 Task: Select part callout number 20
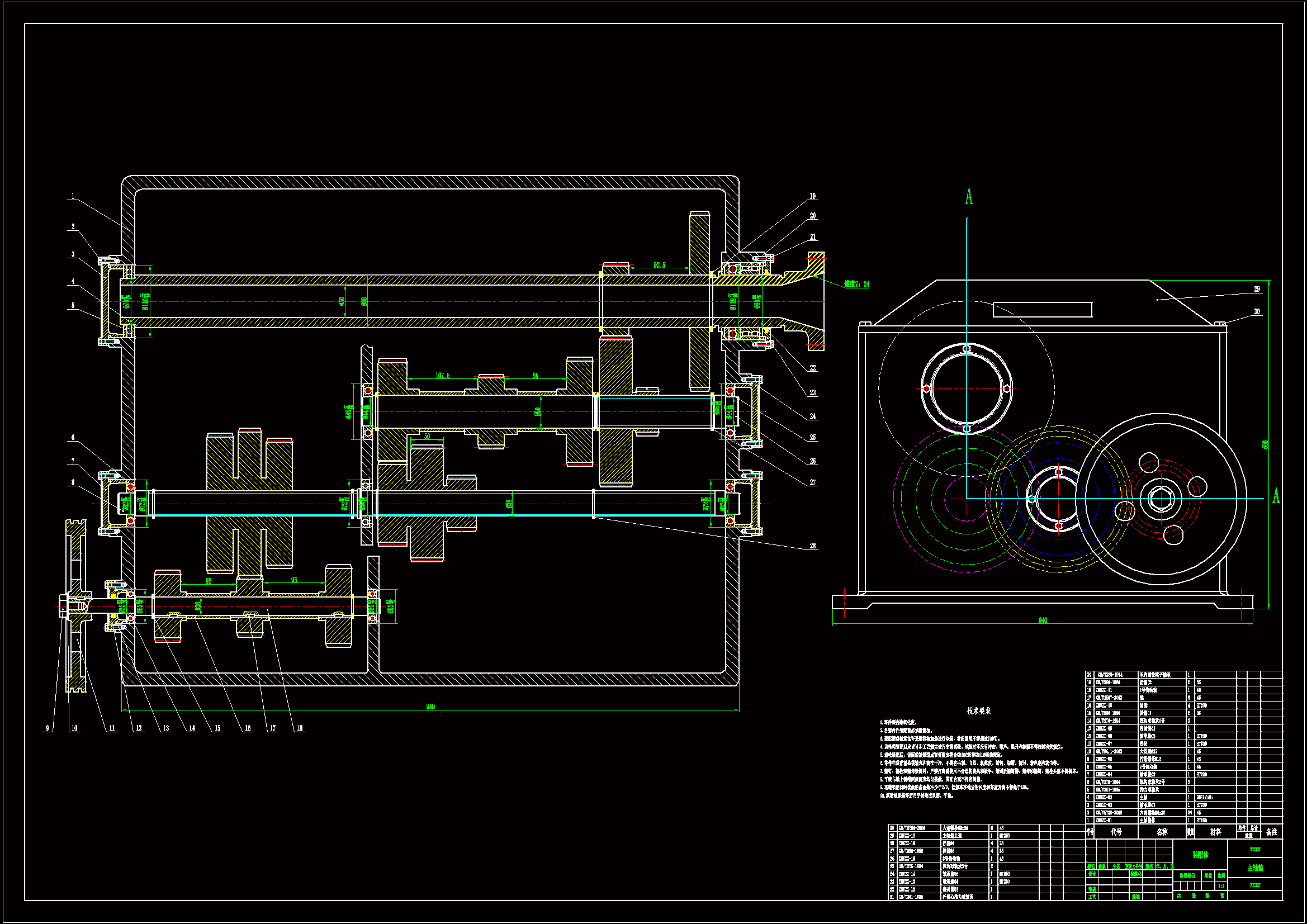click(x=813, y=216)
